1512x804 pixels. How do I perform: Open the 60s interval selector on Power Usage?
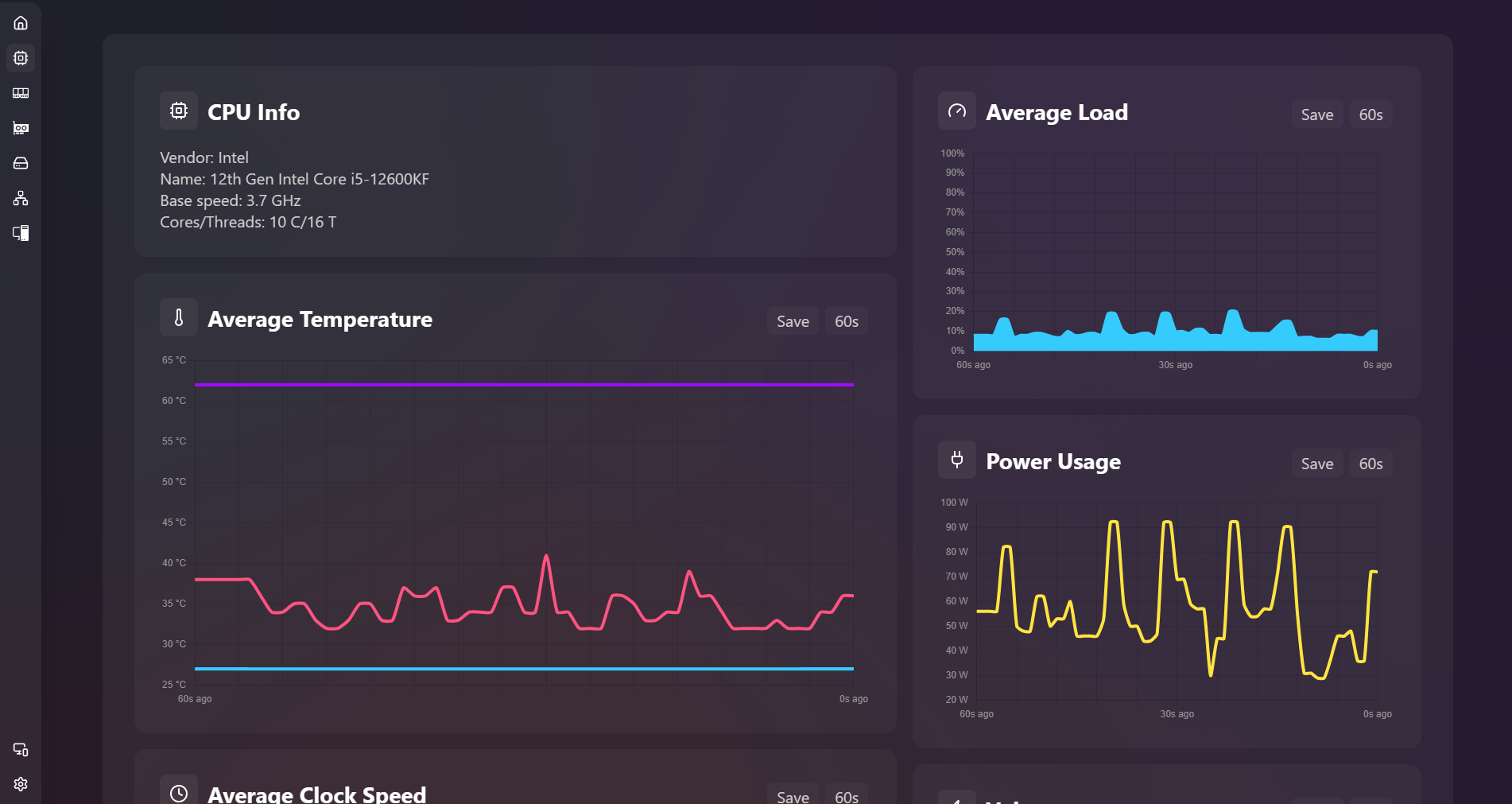click(x=1371, y=463)
